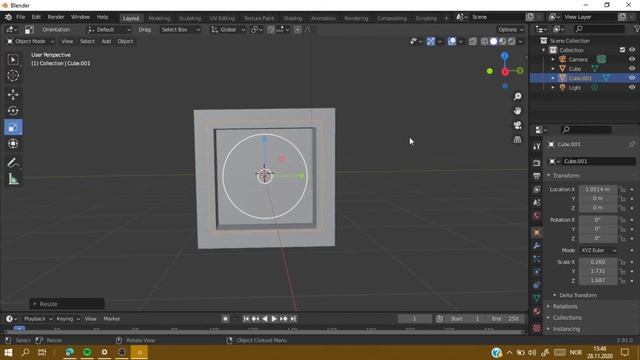Viewport: 640px width, 360px height.
Task: Open the Global transform orientation dropdown
Action: tap(228, 30)
